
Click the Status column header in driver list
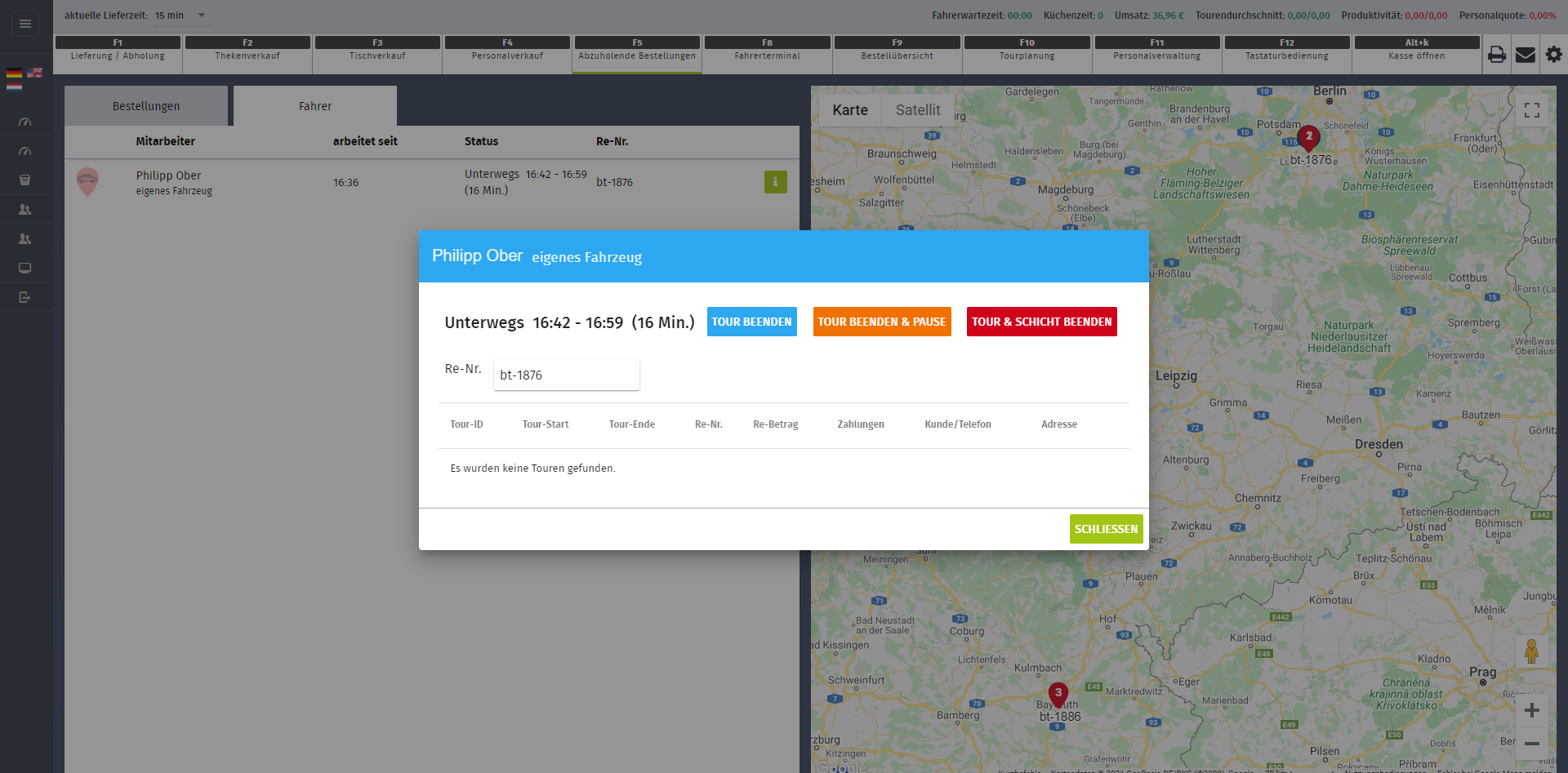(481, 141)
